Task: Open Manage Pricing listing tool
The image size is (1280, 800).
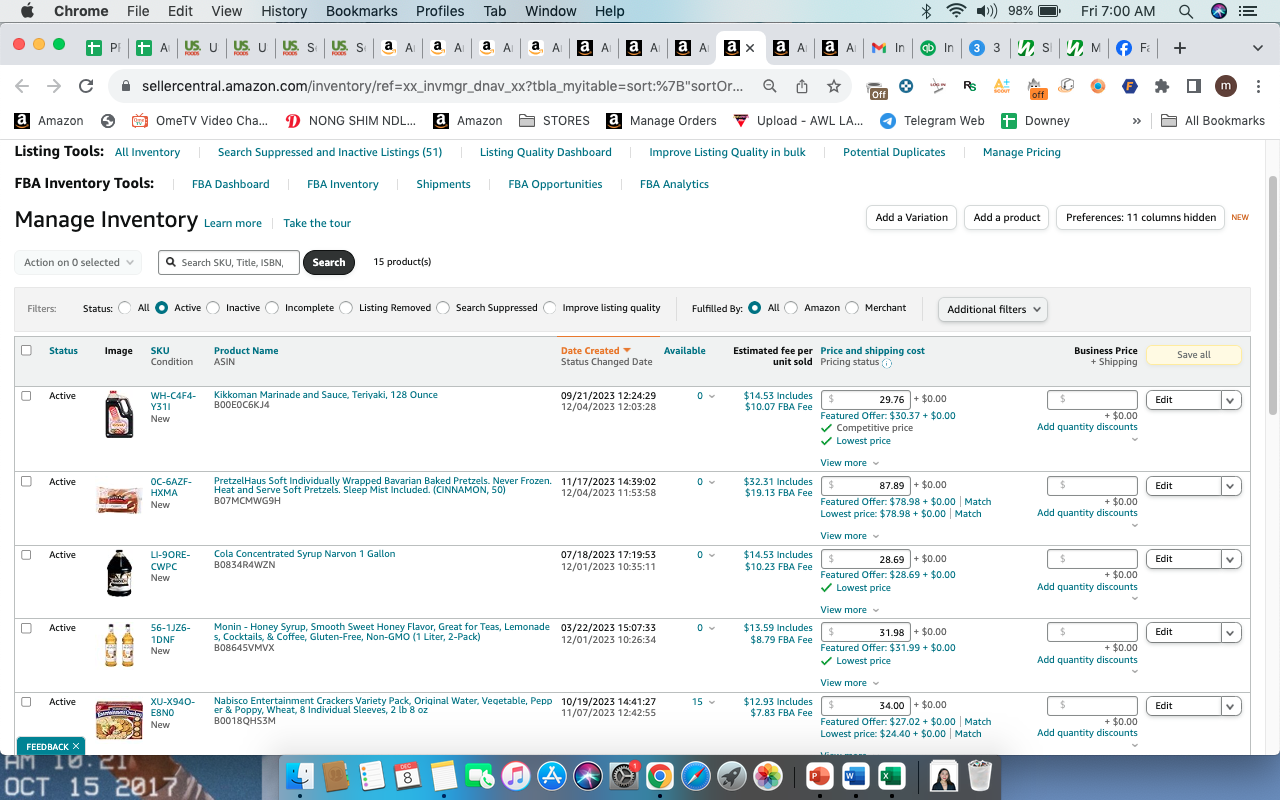Action: (1022, 152)
